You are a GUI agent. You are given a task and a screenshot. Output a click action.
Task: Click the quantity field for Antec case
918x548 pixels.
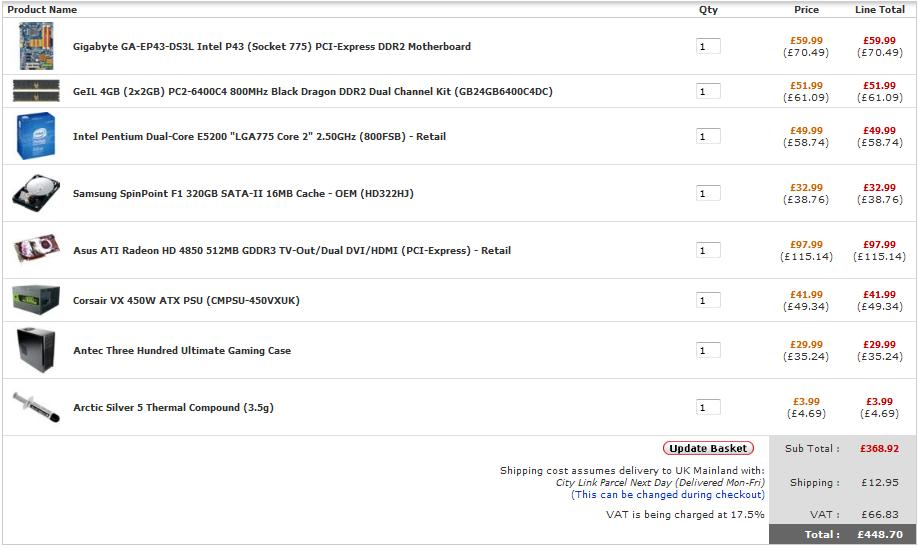click(x=708, y=350)
